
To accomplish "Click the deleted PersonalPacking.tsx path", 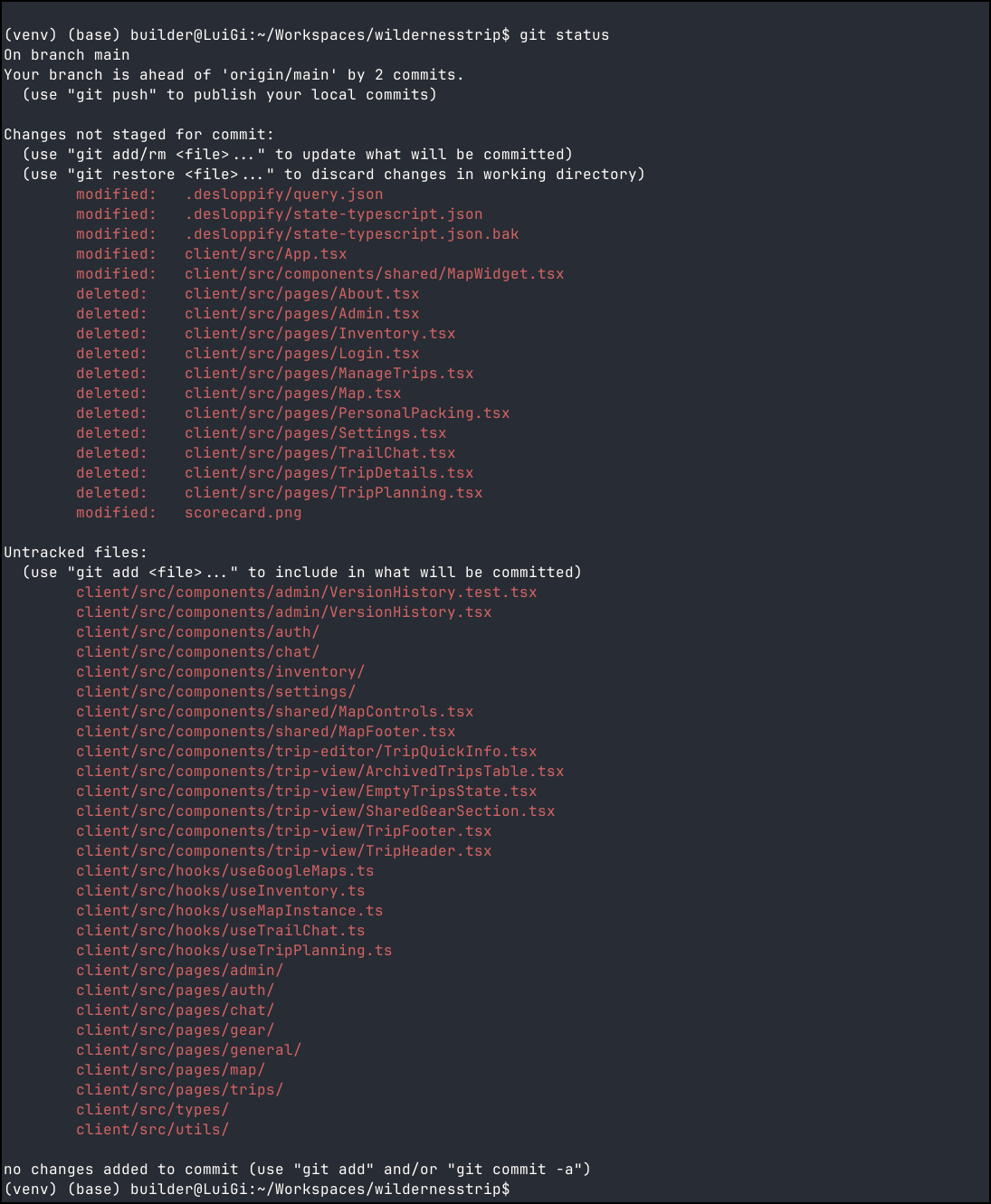I will 347,413.
